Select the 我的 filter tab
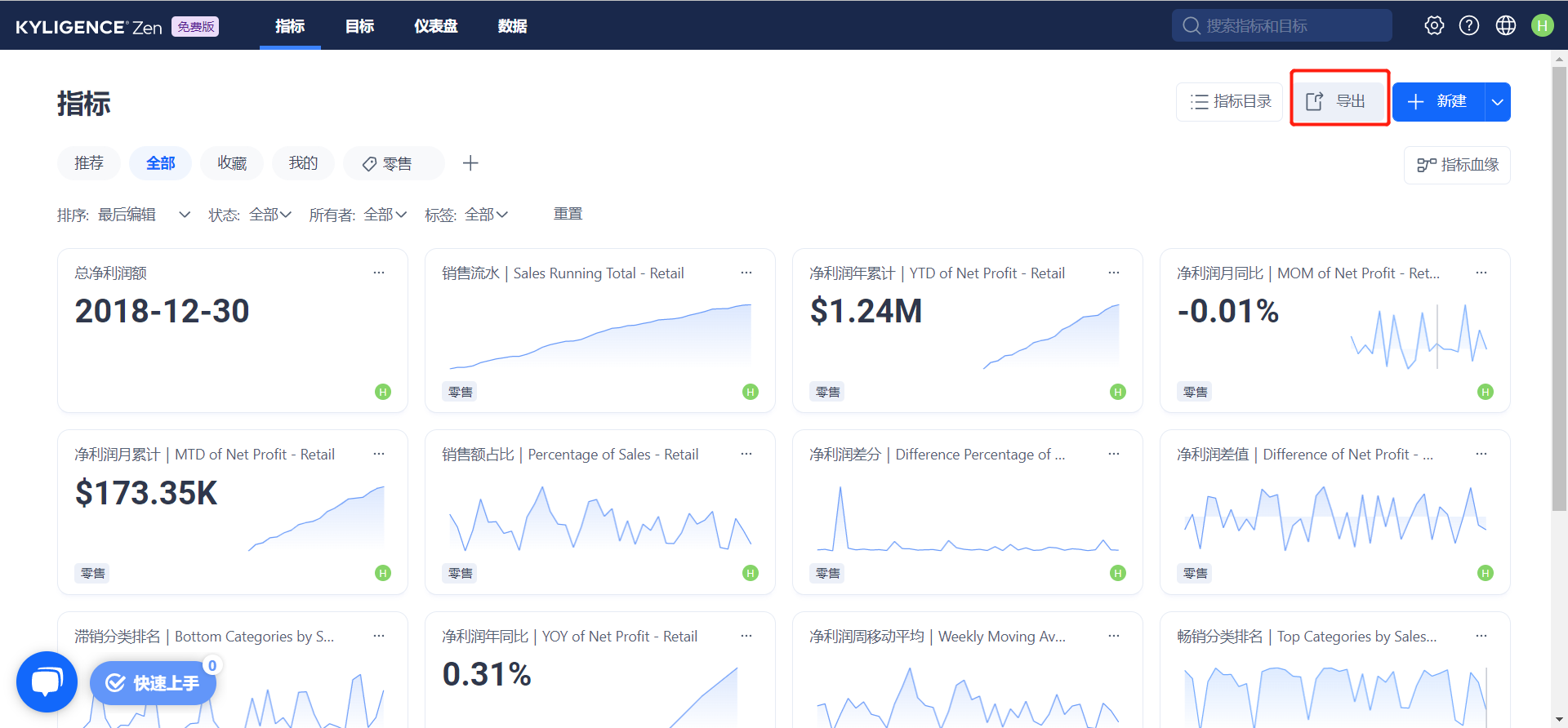Image resolution: width=1568 pixels, height=728 pixels. tap(303, 163)
